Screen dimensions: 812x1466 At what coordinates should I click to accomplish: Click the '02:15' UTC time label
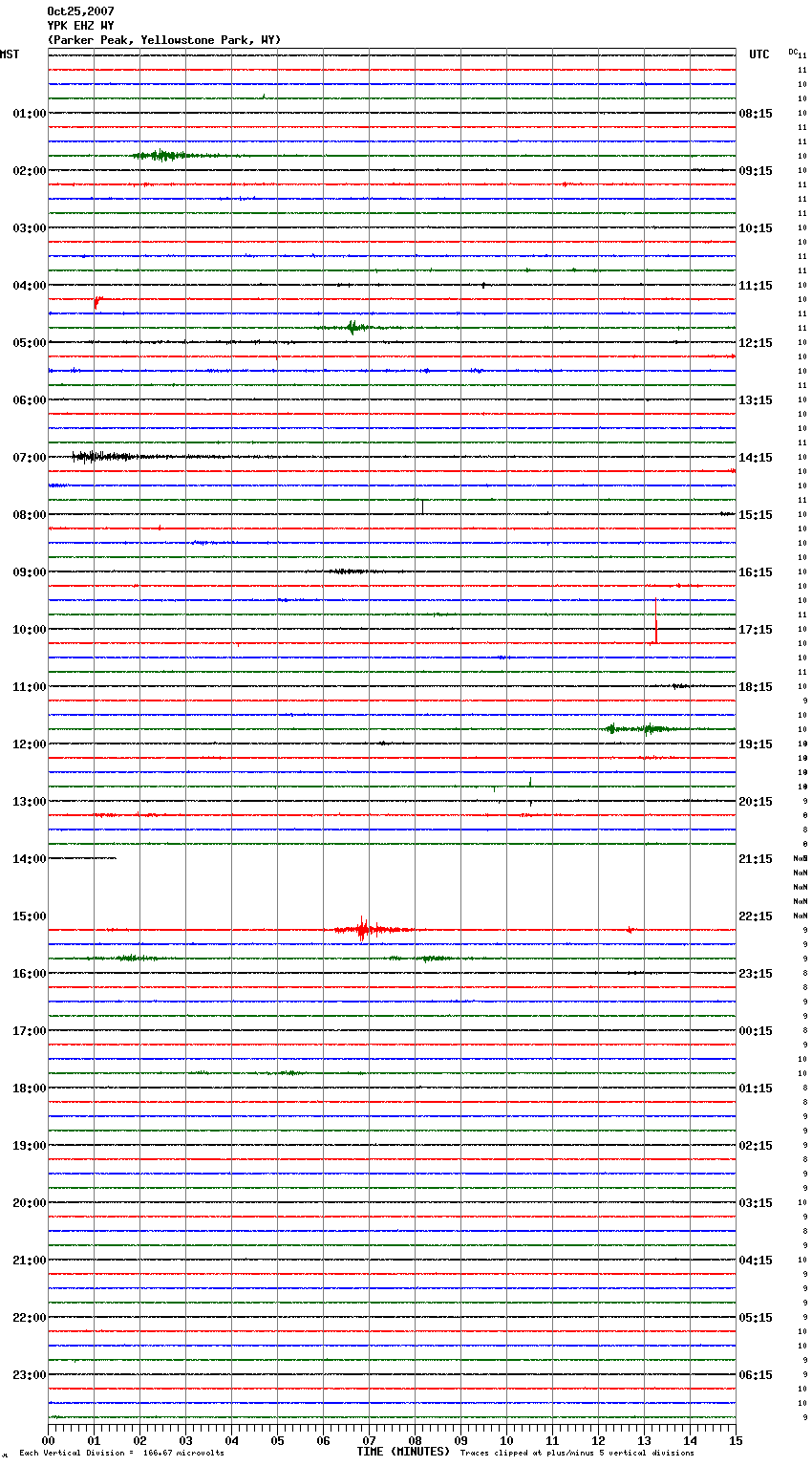(x=756, y=1146)
